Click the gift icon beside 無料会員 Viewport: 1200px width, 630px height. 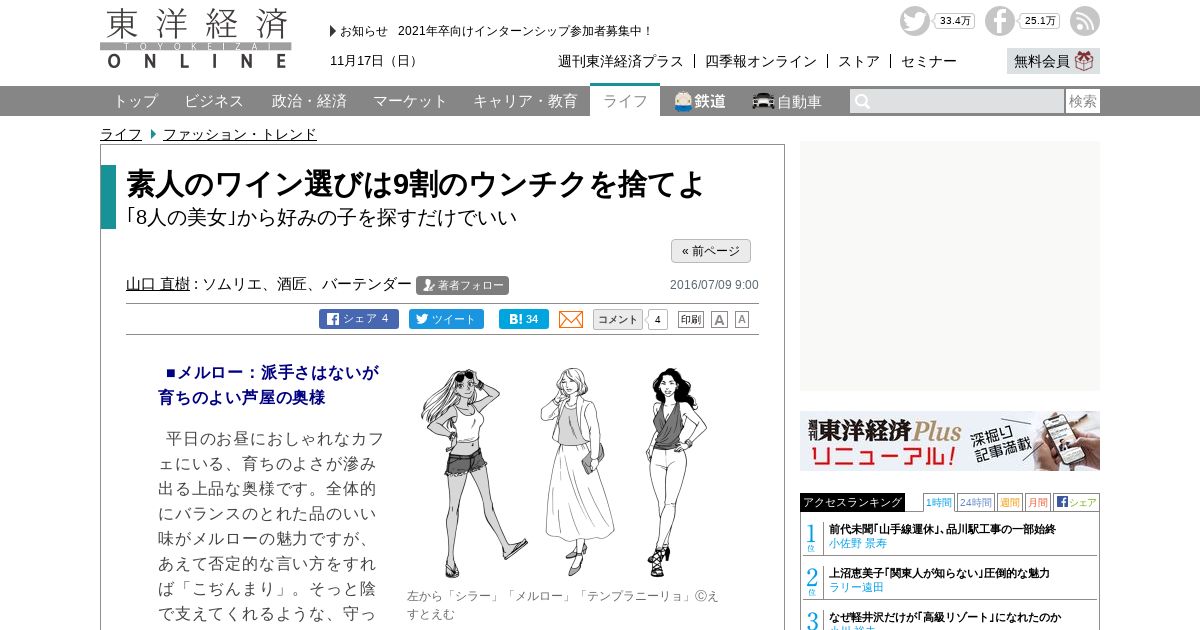1084,61
